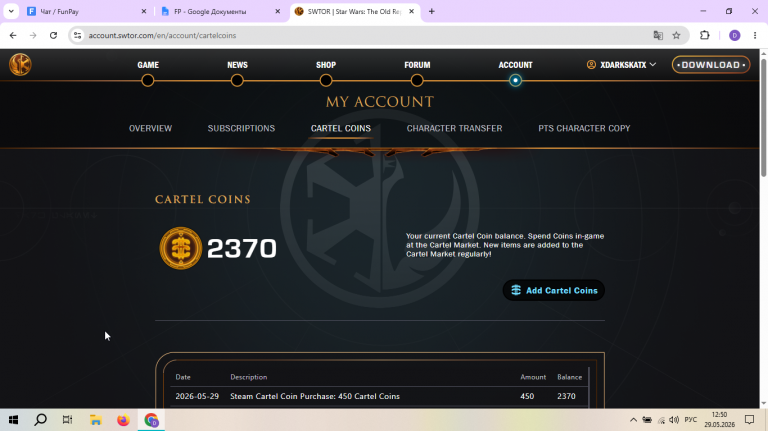Click the 2370 coin balance number

[242, 248]
